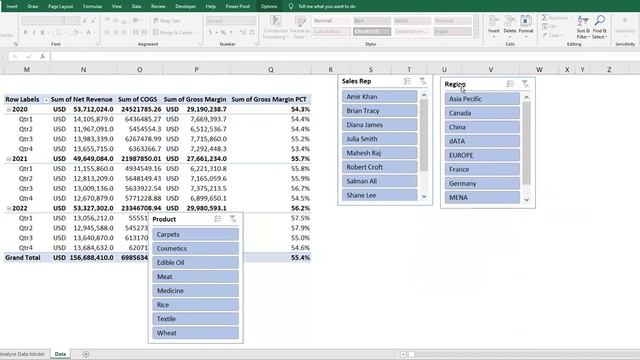Select column N header
This screenshot has height=360, width=640.
tap(83, 70)
